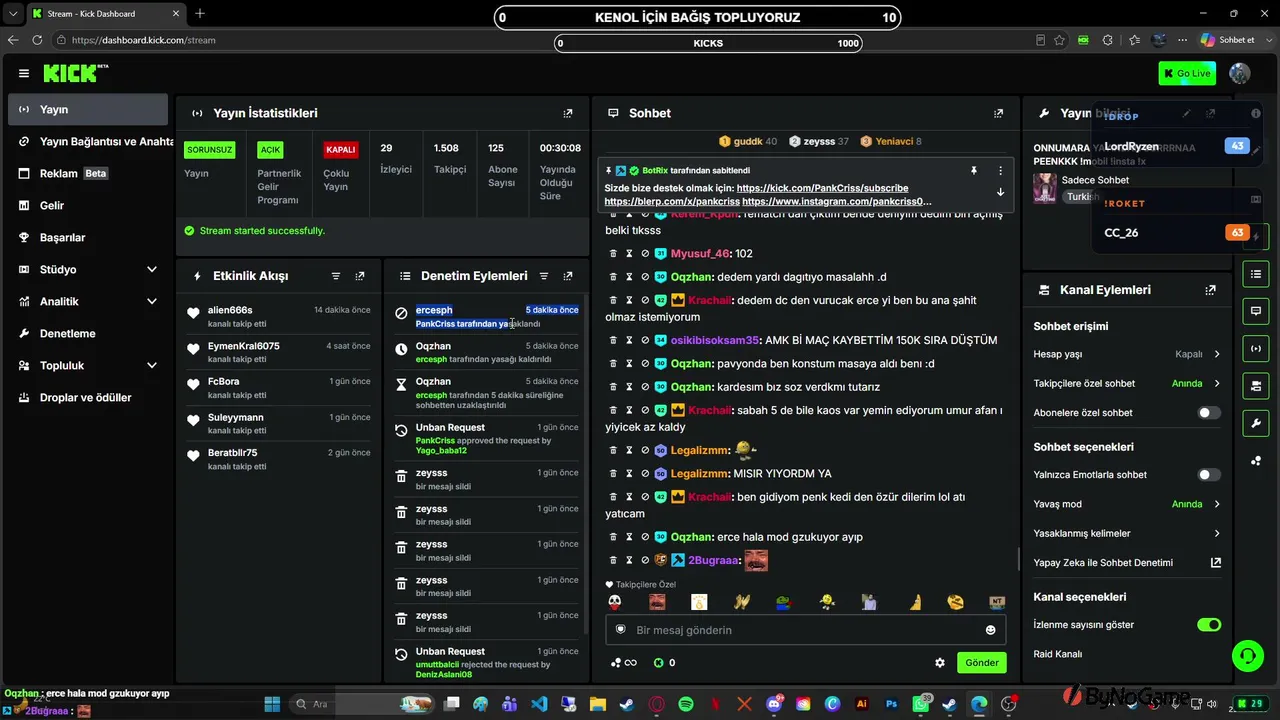Pop out the Kanal Eylemleri panel
1280x720 pixels.
(x=1211, y=290)
